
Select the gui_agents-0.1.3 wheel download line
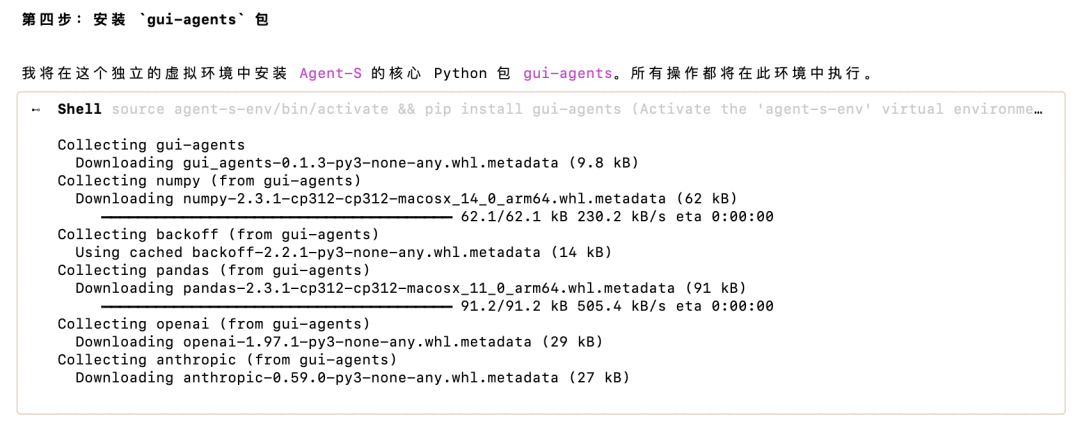[357, 162]
